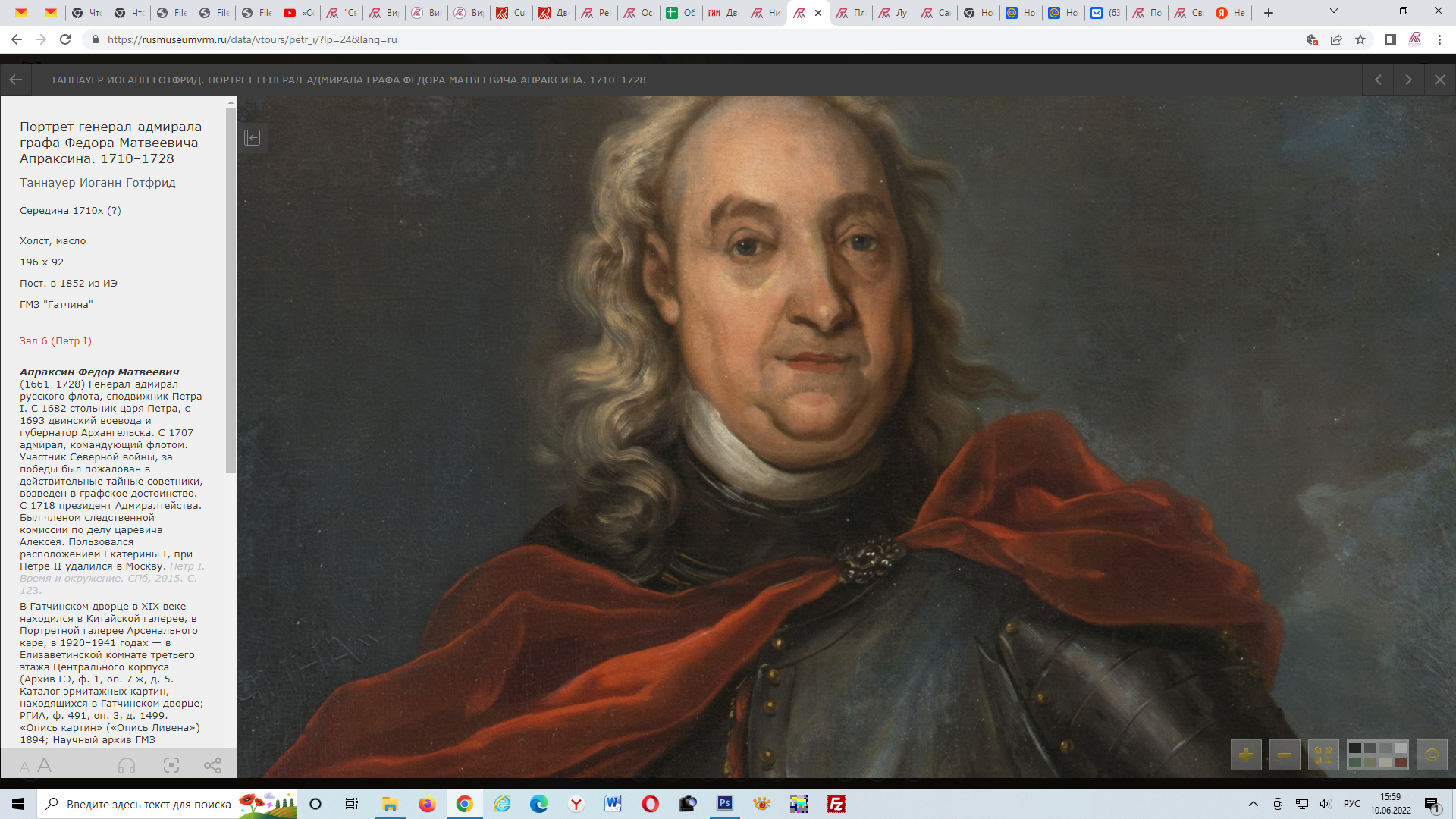Go back using the header arrow
Viewport: 1456px width, 819px height.
(x=16, y=80)
